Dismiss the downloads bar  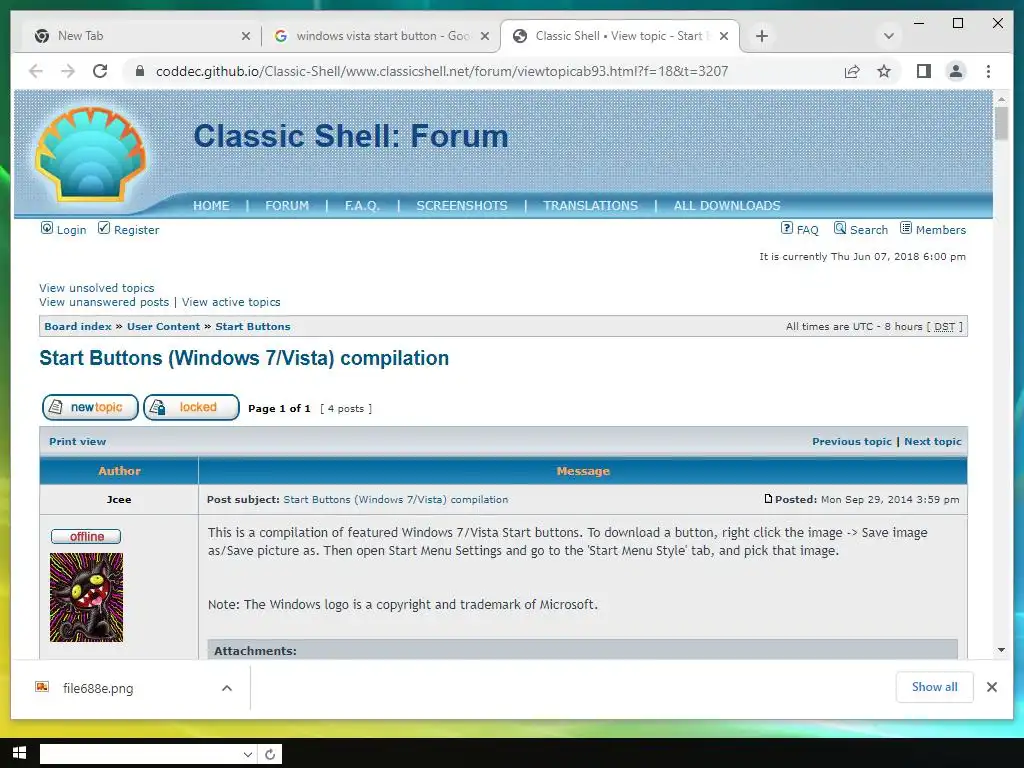point(991,687)
